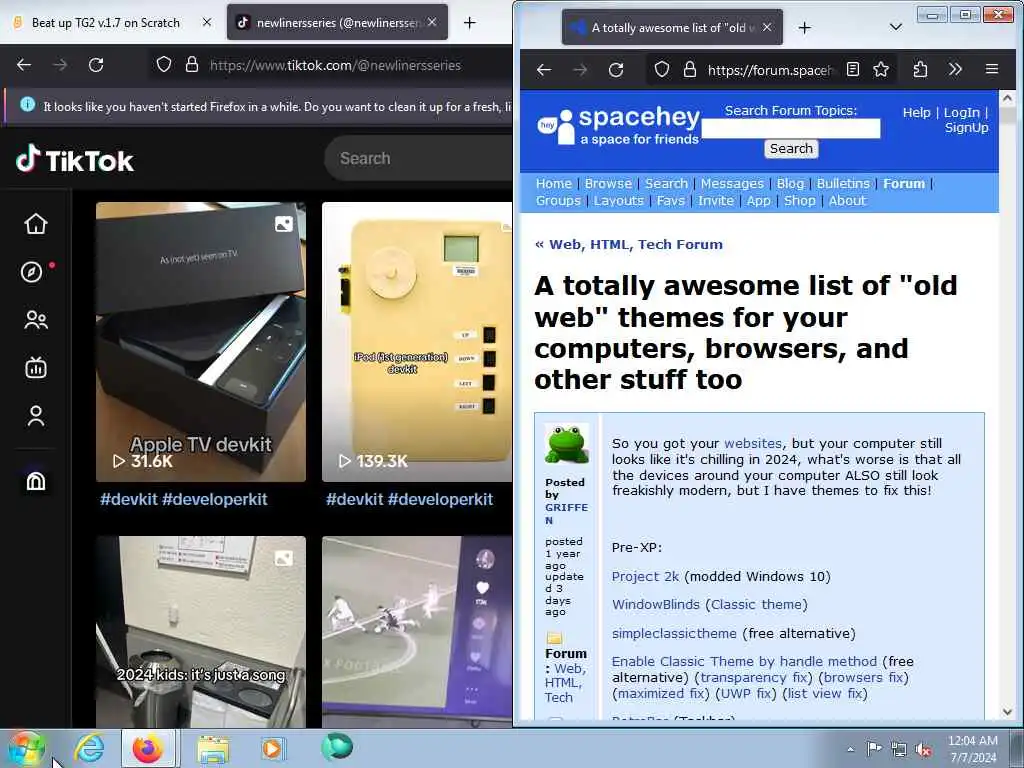The image size is (1024, 768).
Task: Launch Internet Explorer from taskbar
Action: coord(89,748)
